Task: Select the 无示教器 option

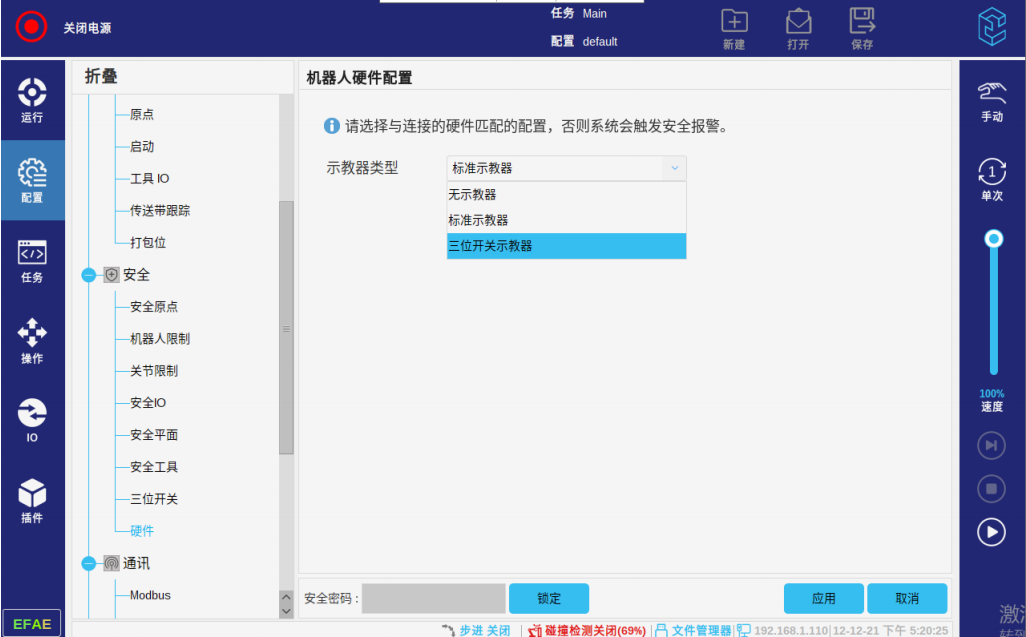Action: pos(566,195)
